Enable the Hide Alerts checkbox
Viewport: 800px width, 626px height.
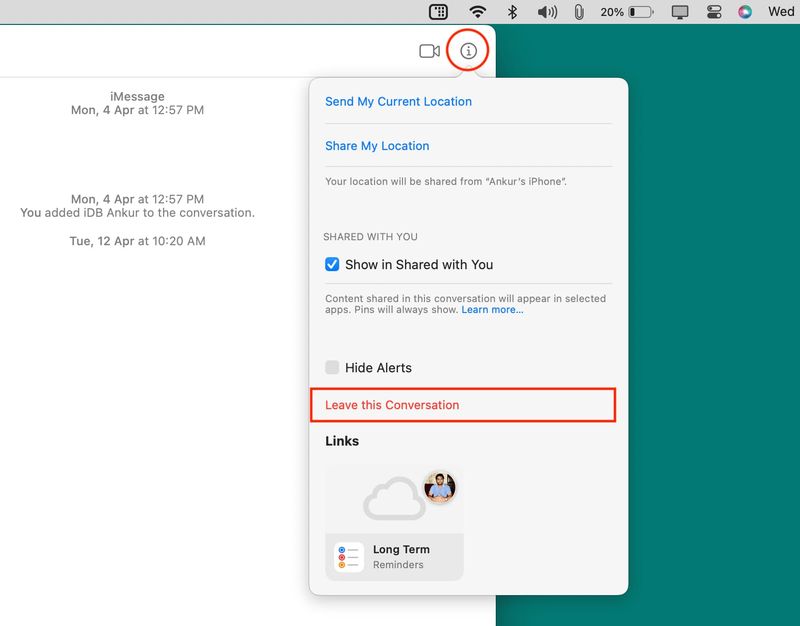332,367
